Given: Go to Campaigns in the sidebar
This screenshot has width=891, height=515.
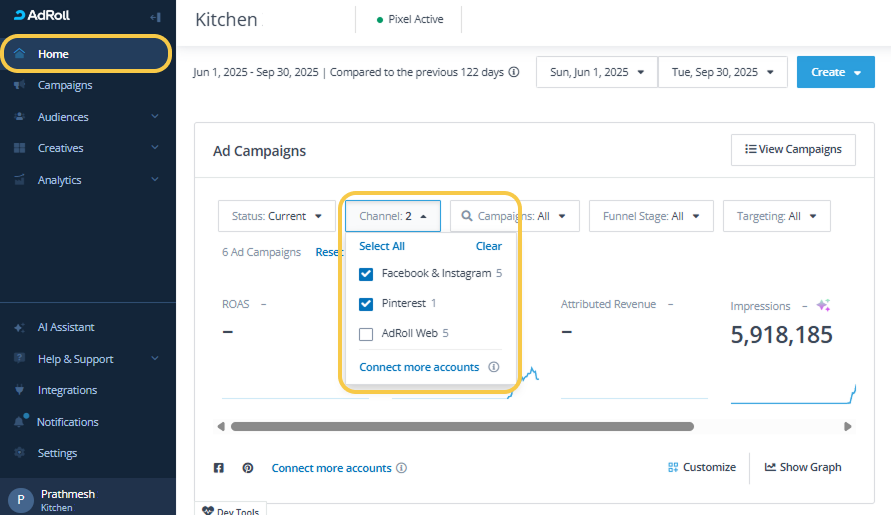Looking at the screenshot, I should [65, 86].
